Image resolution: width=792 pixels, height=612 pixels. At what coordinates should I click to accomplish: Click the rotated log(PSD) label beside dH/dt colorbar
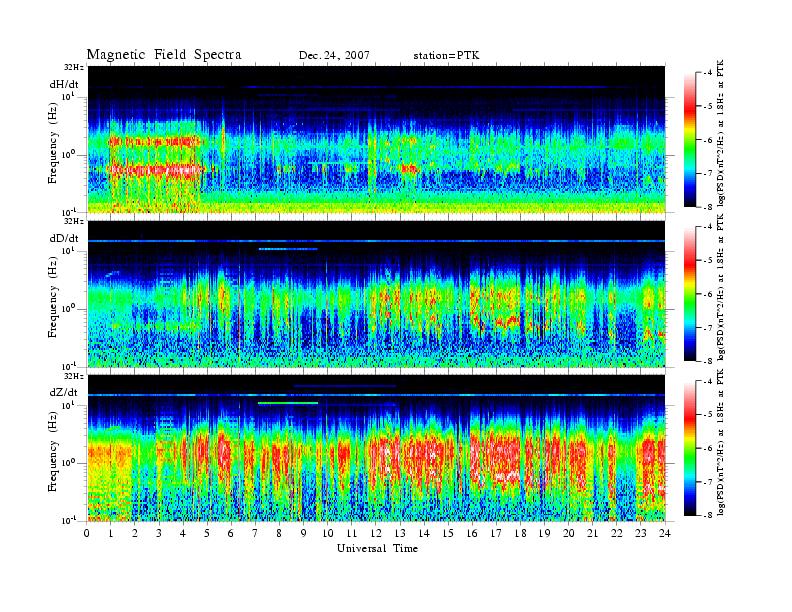click(x=721, y=133)
